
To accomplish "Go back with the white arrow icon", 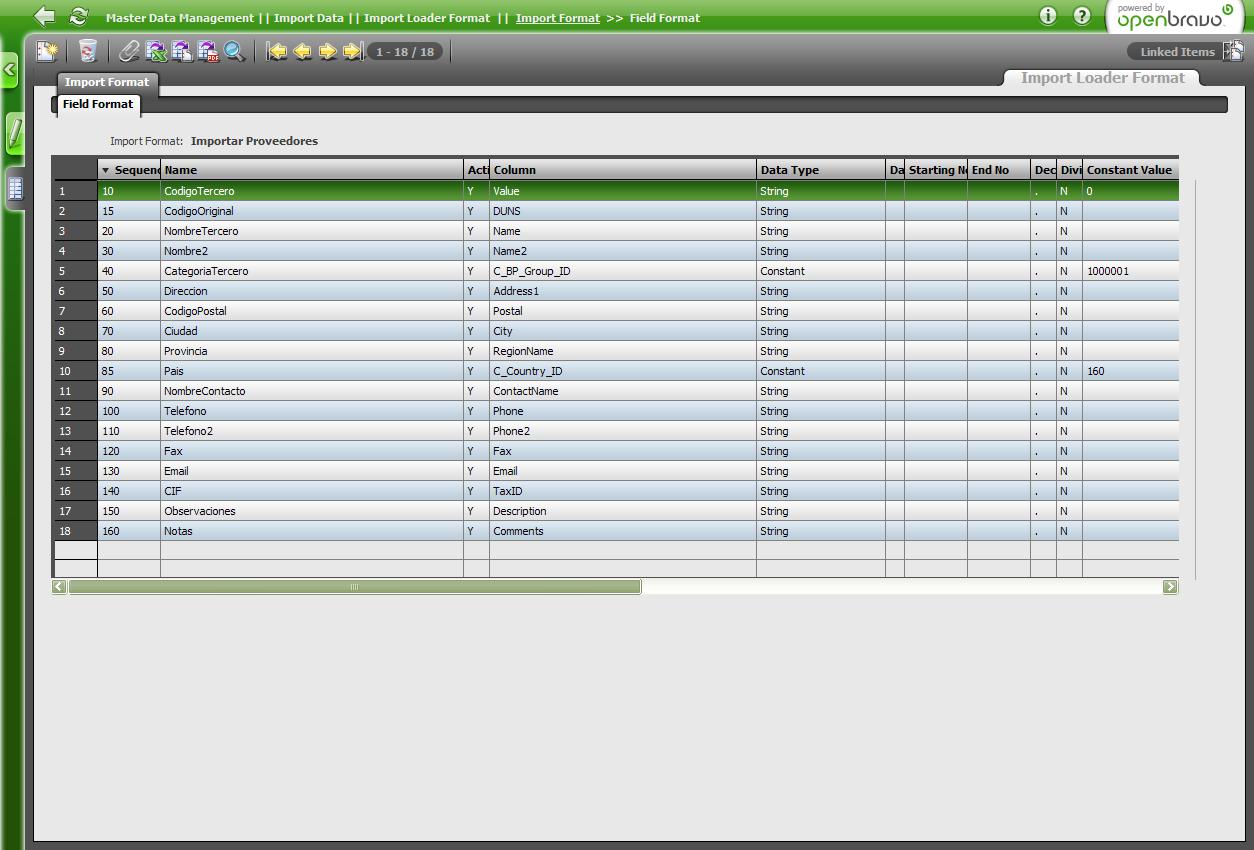I will pyautogui.click(x=44, y=17).
